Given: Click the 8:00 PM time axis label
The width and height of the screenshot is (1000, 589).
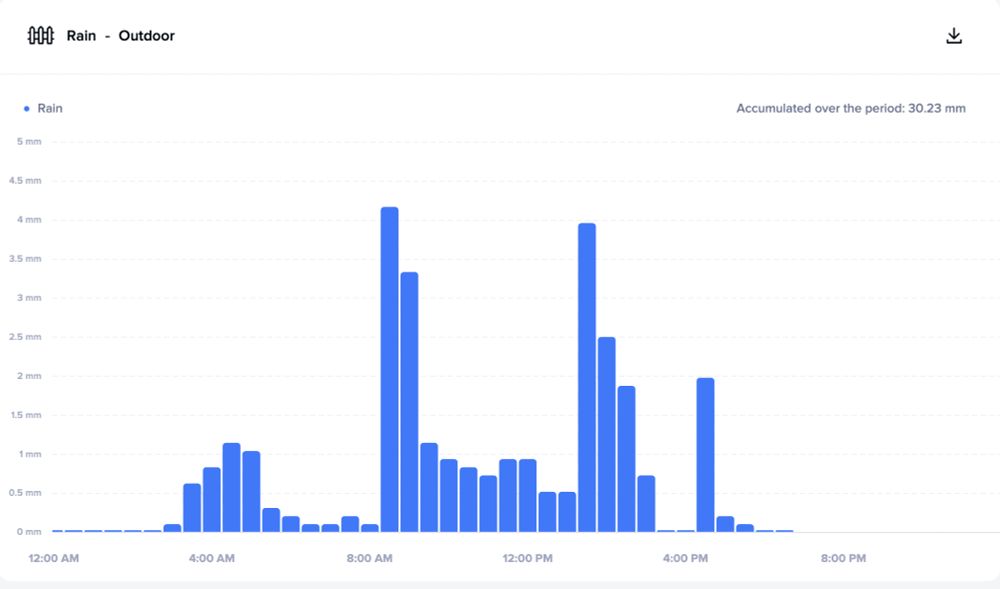Looking at the screenshot, I should (x=843, y=558).
